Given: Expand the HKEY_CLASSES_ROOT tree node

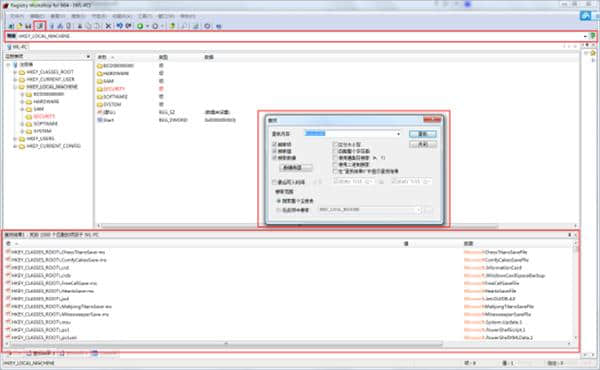Looking at the screenshot, I should (15, 72).
